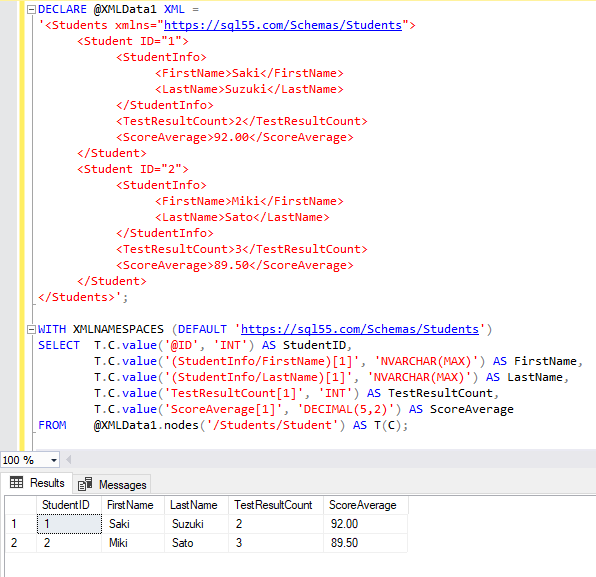Select the ScoreAverage column header
The width and height of the screenshot is (596, 577).
tap(366, 505)
